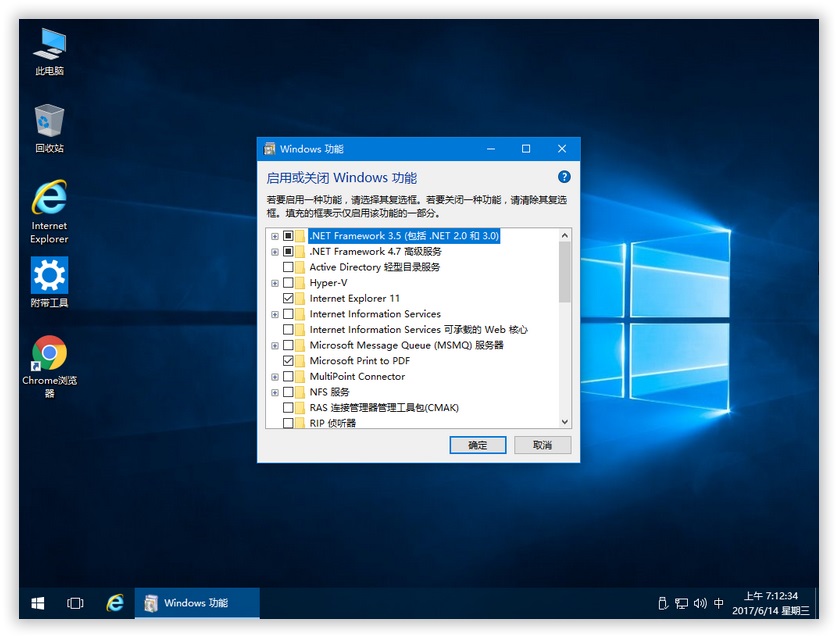Select the 附带工具 gear icon on desktop
This screenshot has width=838, height=638.
pos(49,282)
